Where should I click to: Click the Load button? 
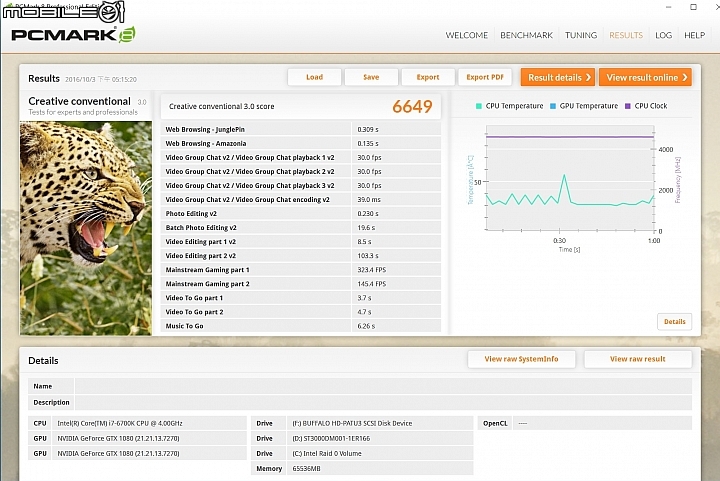[315, 77]
